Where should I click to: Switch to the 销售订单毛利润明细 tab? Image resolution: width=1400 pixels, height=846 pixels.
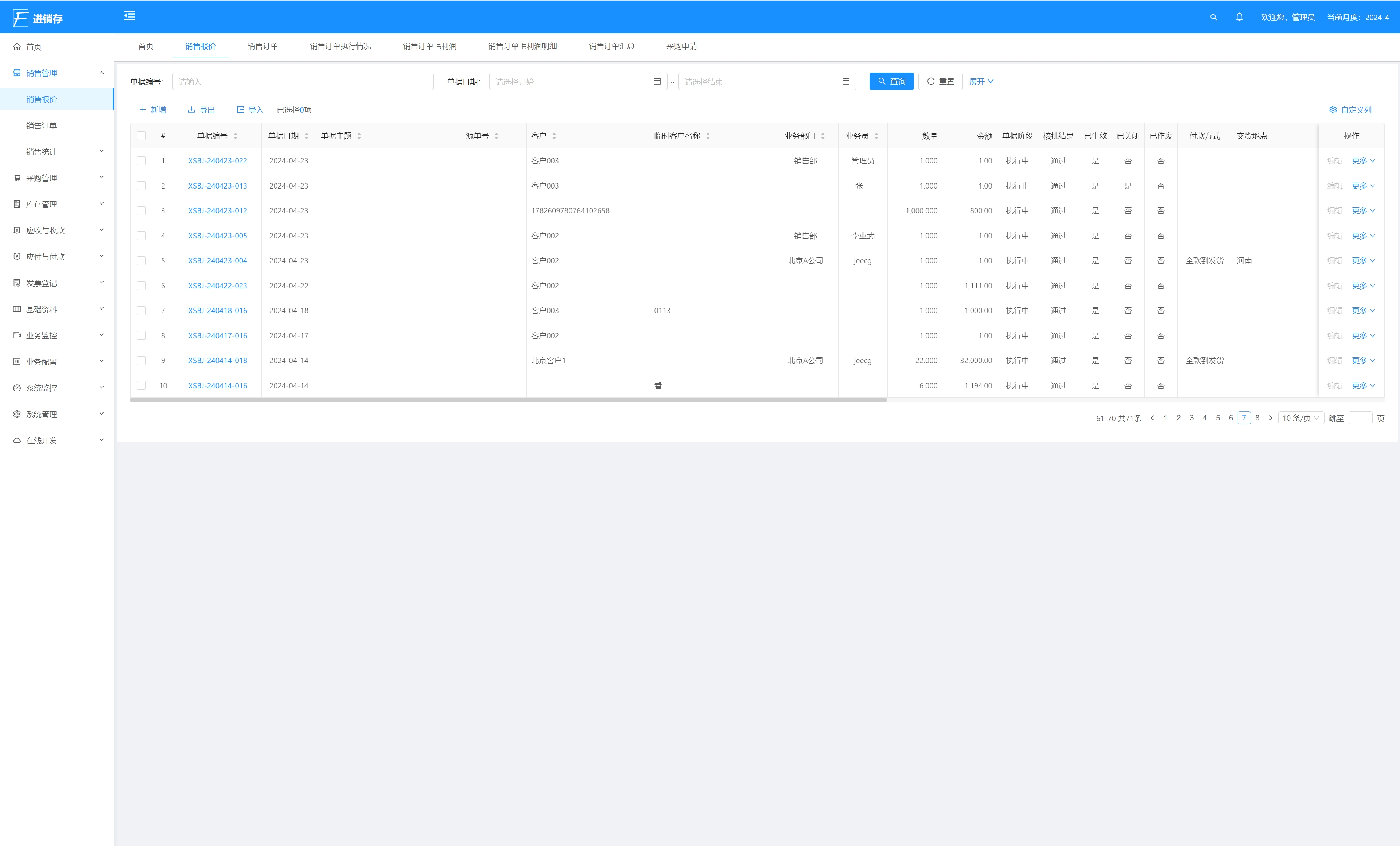(x=522, y=46)
